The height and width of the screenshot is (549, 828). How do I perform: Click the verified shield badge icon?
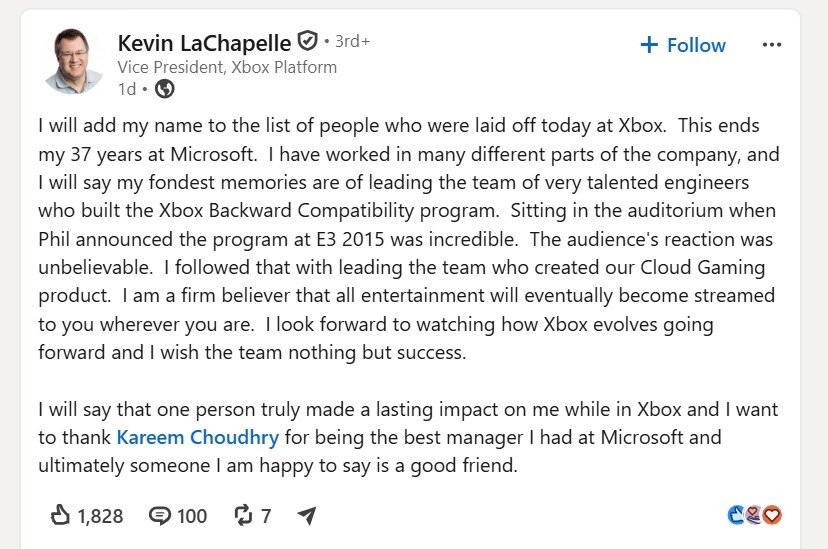point(307,41)
